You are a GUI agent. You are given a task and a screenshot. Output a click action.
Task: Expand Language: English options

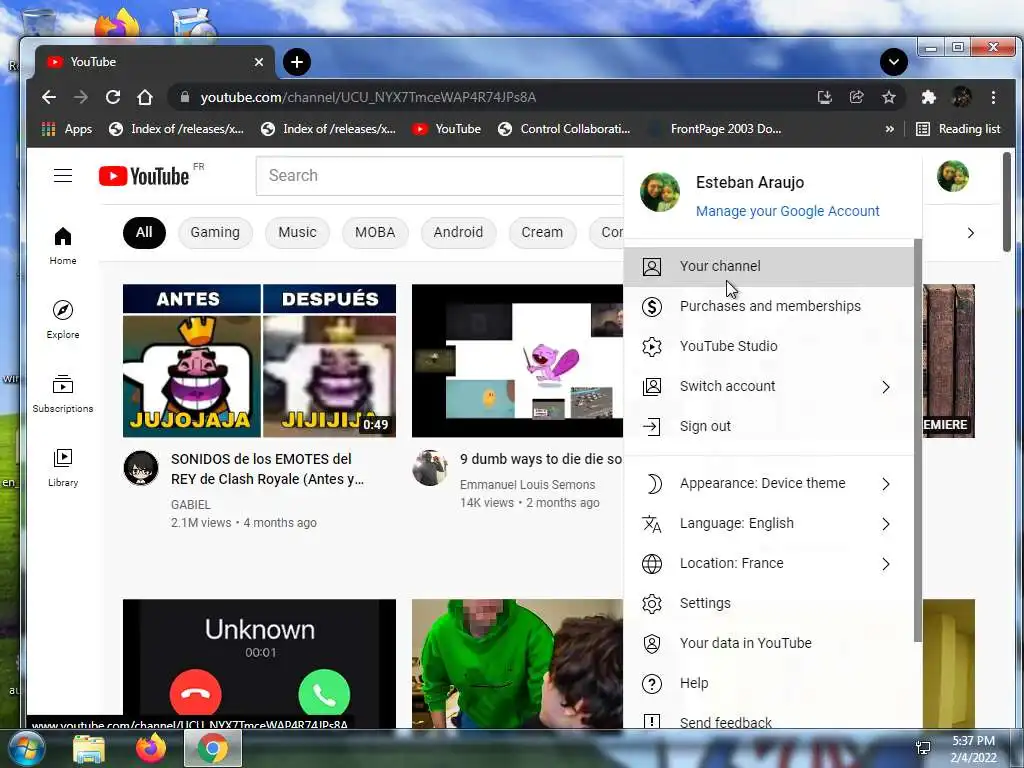coord(768,523)
